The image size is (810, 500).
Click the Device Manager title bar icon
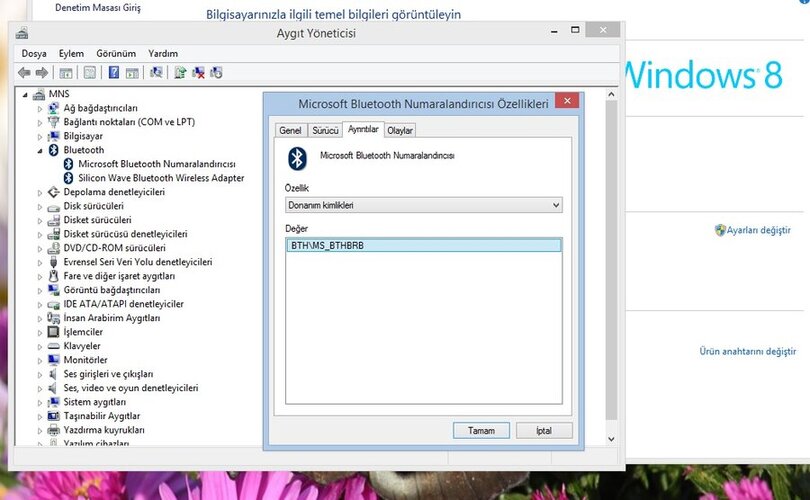pyautogui.click(x=22, y=33)
